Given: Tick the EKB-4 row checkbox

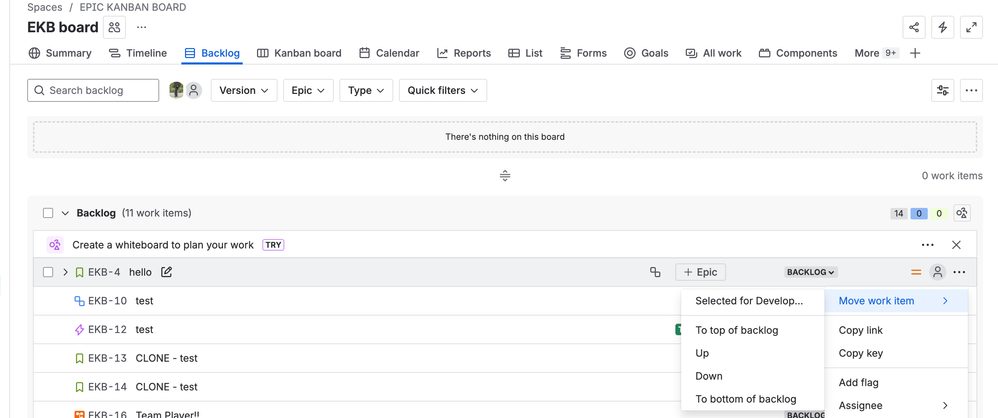Looking at the screenshot, I should coord(48,272).
